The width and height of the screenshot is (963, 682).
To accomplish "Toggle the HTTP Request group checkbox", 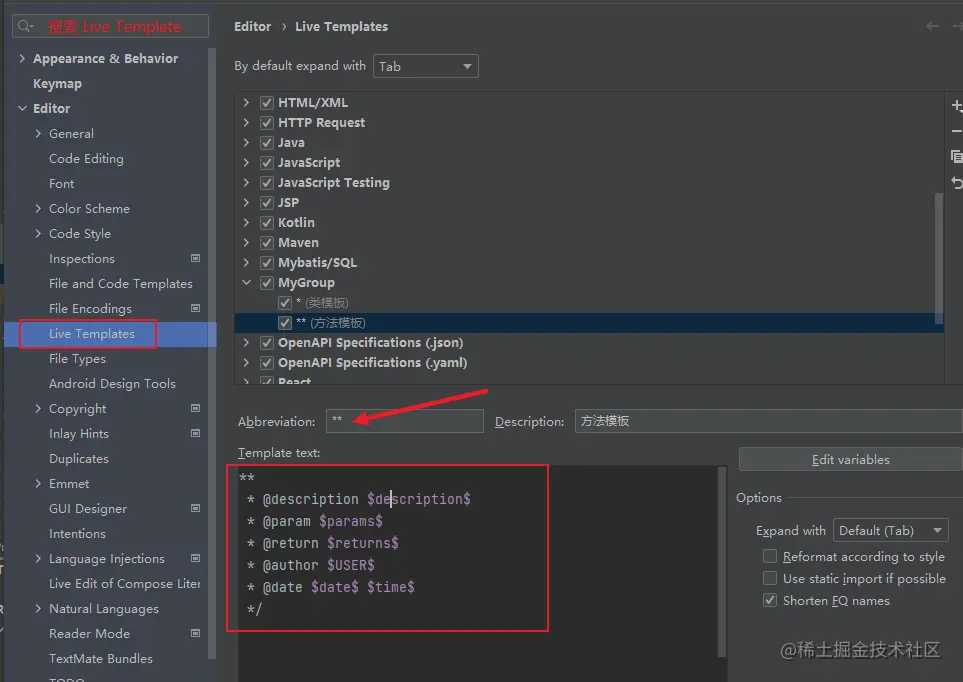I will tap(267, 123).
